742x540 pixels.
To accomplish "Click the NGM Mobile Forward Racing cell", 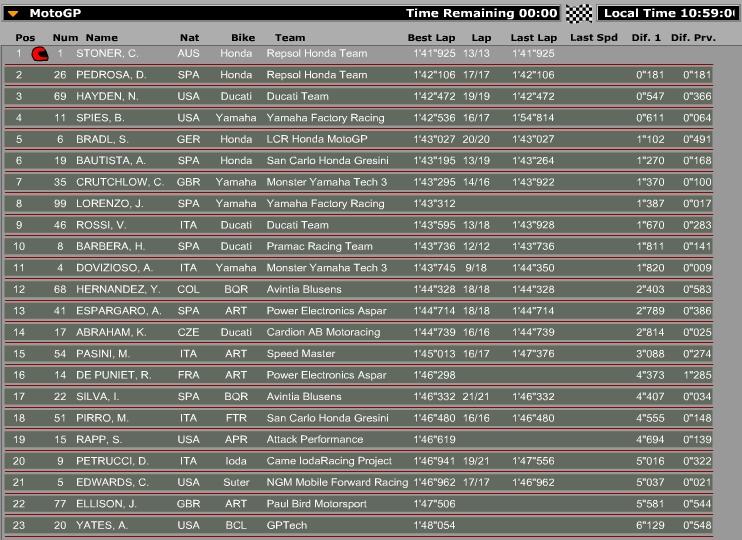I will (337, 482).
